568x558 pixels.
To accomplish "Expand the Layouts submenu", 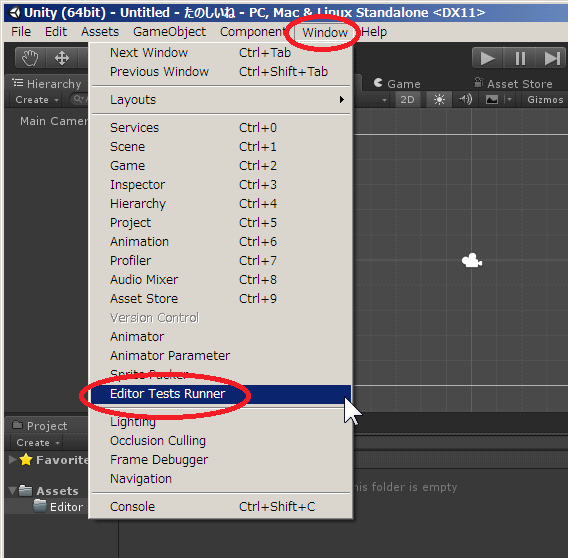I will [221, 100].
